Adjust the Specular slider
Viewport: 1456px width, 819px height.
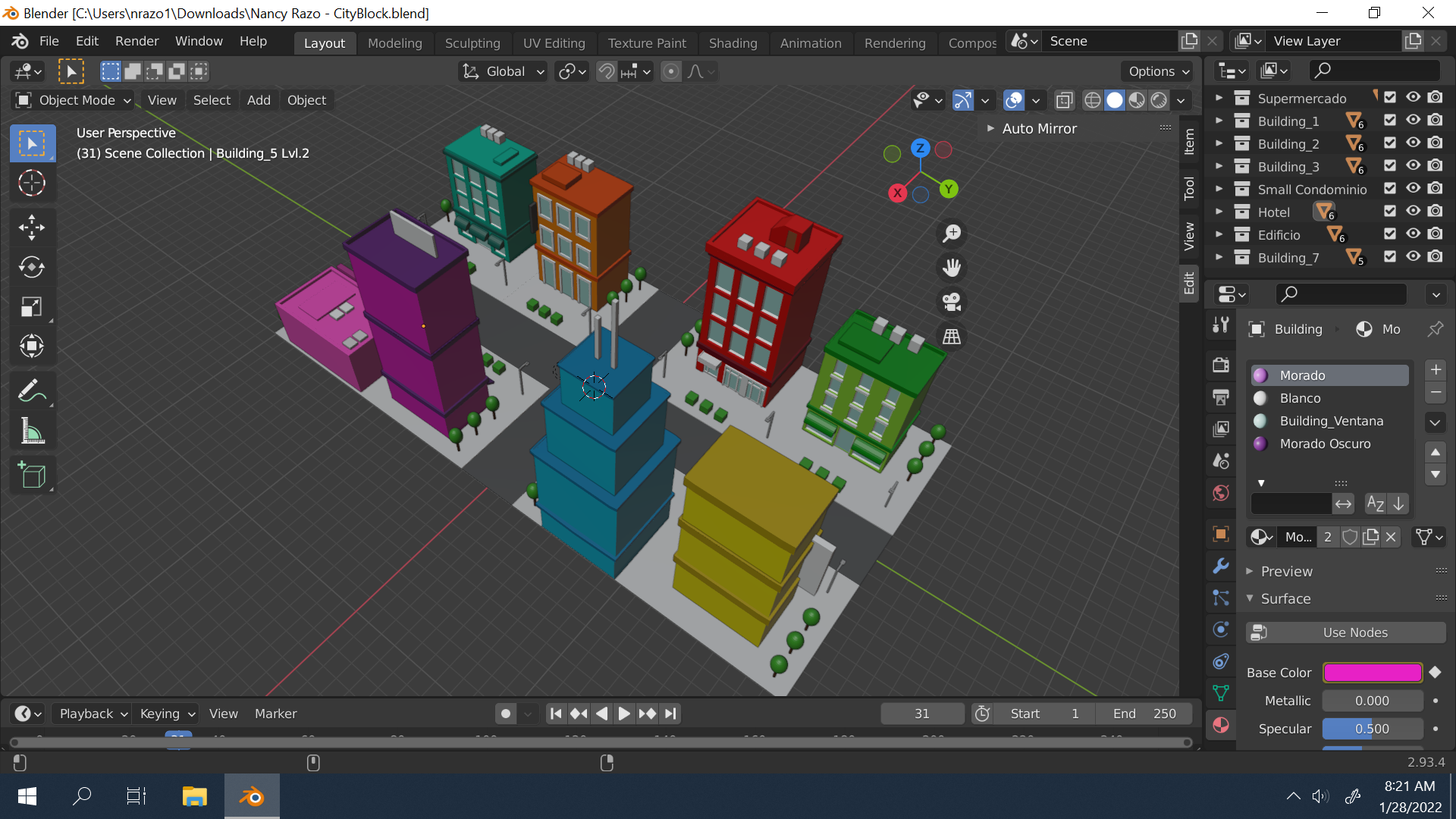pos(1373,729)
